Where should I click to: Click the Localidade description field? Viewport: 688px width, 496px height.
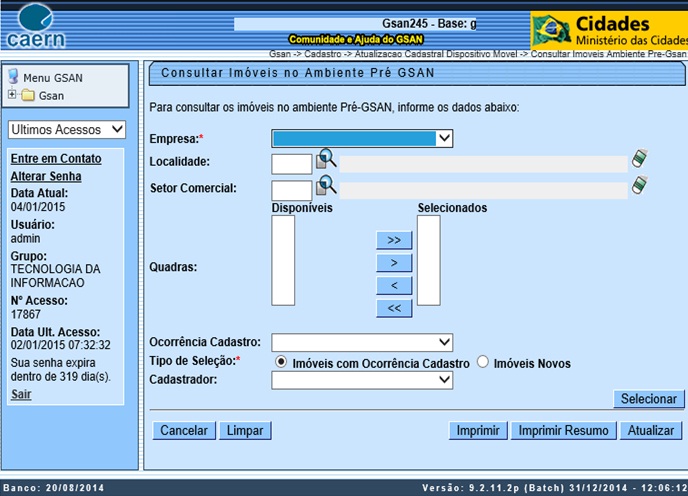click(484, 164)
